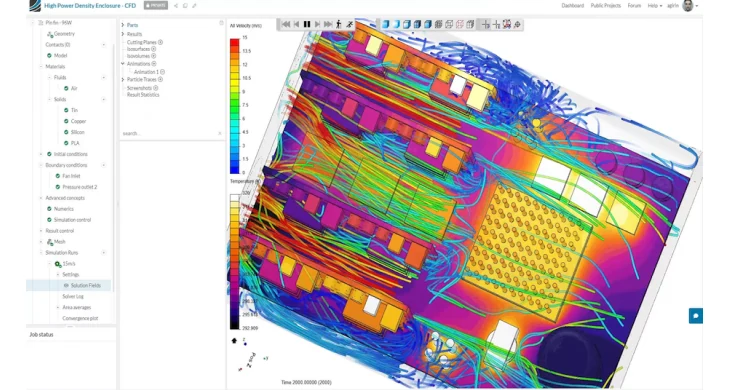Open Result Statistics

[143, 94]
